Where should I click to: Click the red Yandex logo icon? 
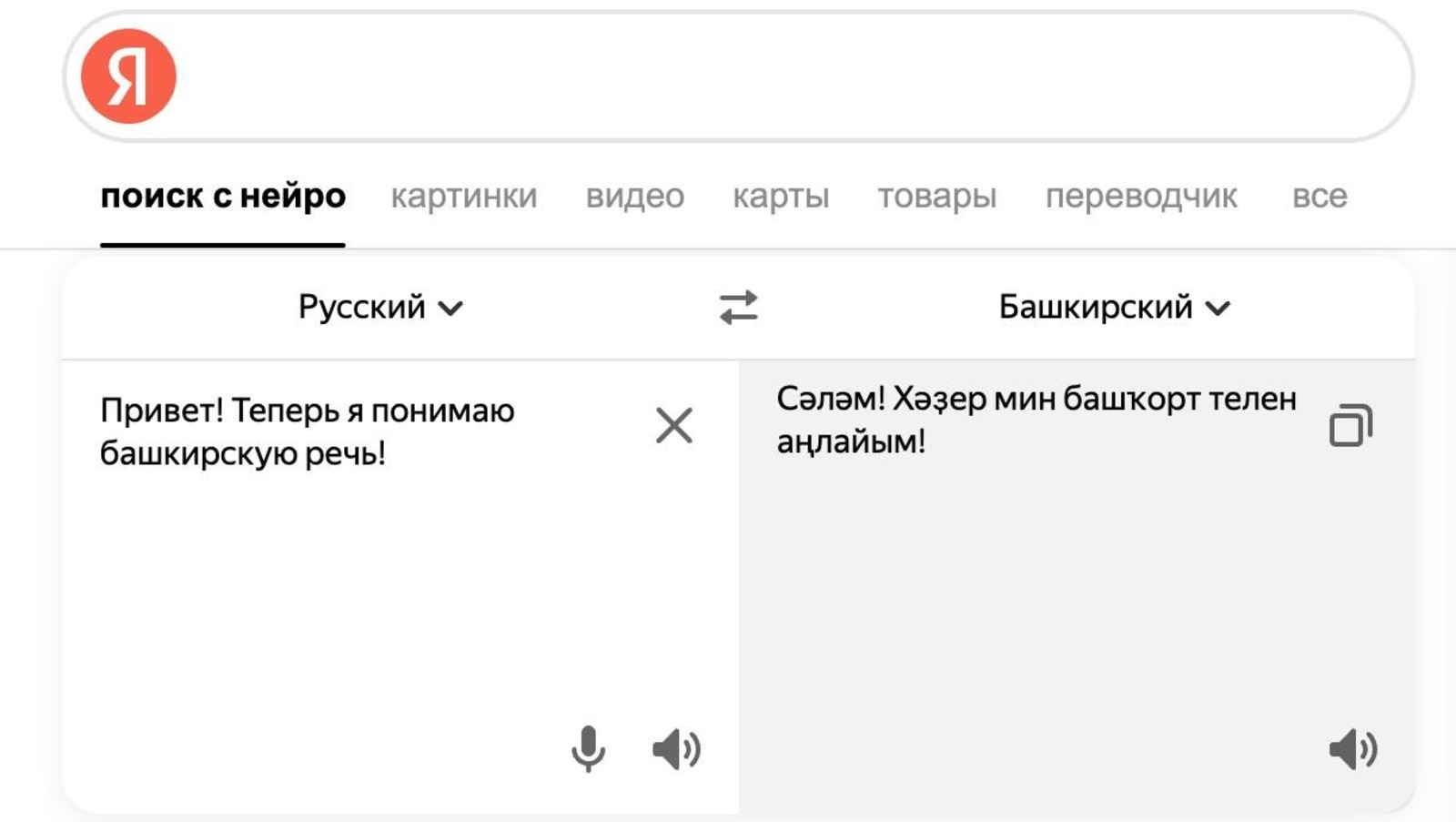(x=128, y=76)
